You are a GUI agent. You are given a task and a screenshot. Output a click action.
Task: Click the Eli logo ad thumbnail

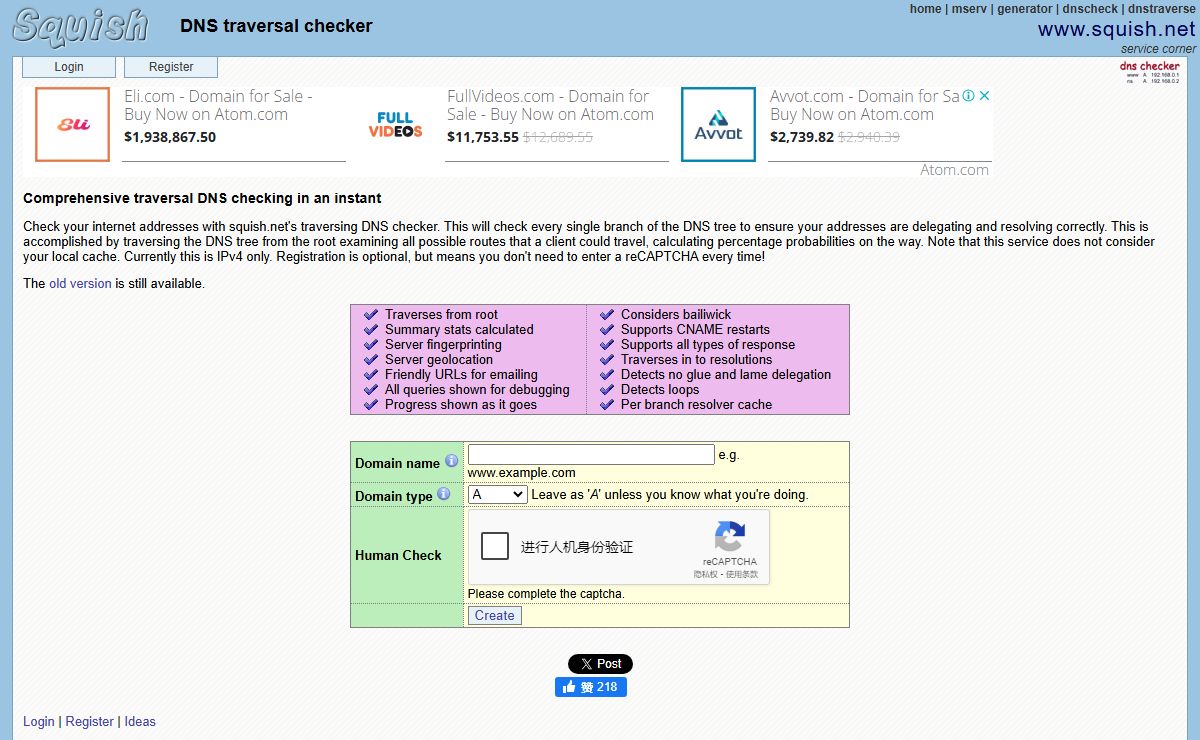[x=73, y=125]
